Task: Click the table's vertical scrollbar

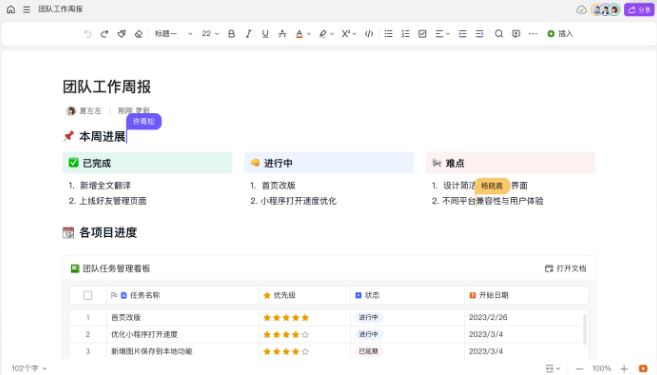Action: click(x=585, y=329)
